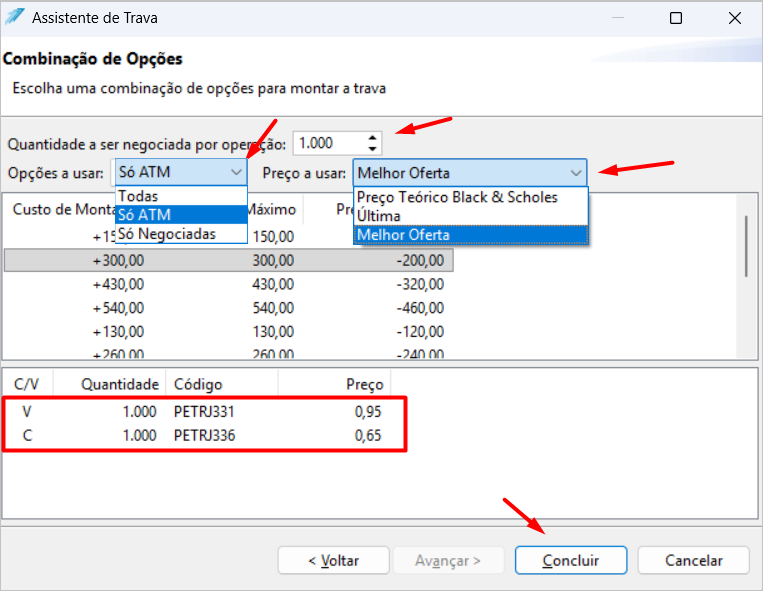
Task: Select the row with cost +130,00
Action: 229,332
